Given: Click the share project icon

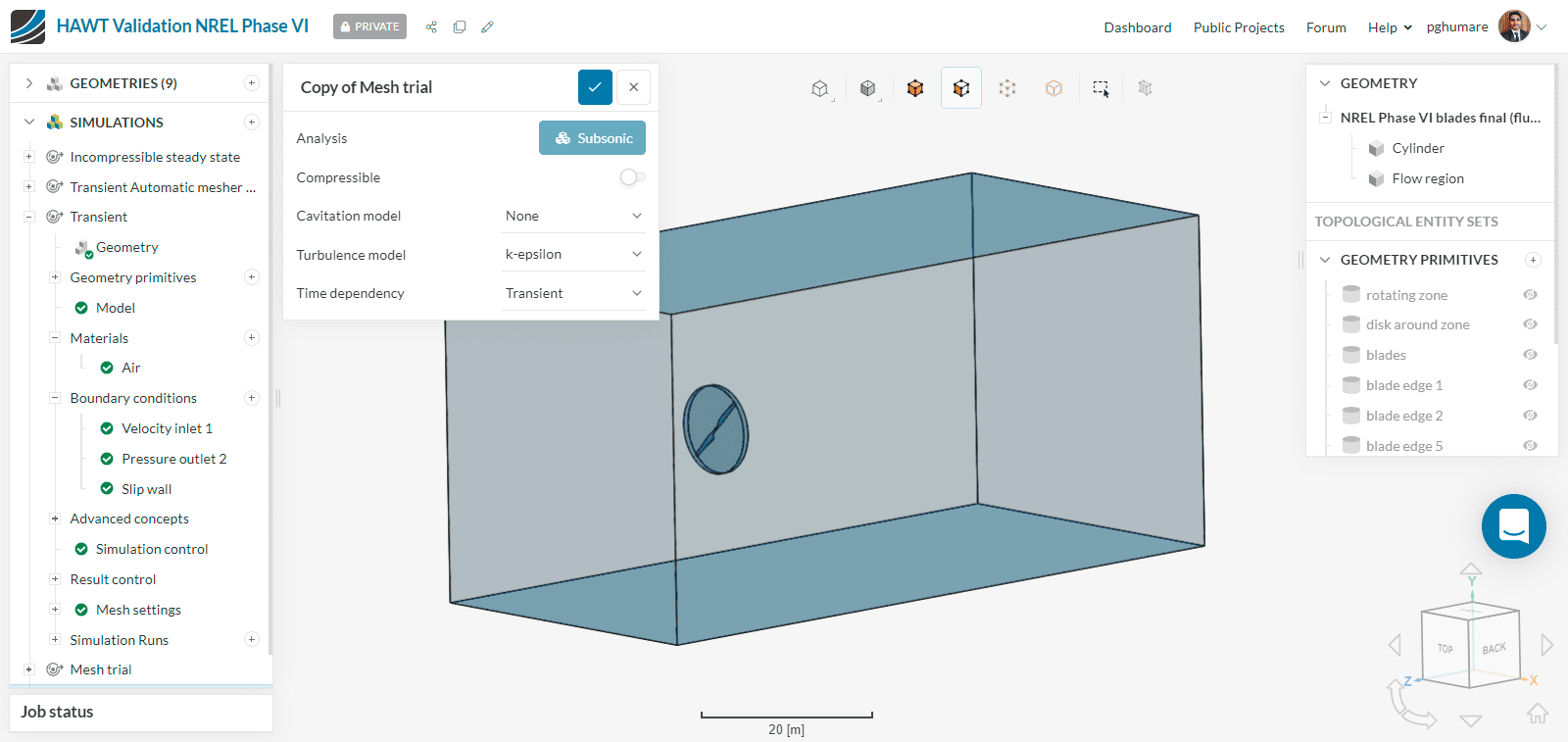Looking at the screenshot, I should point(431,27).
